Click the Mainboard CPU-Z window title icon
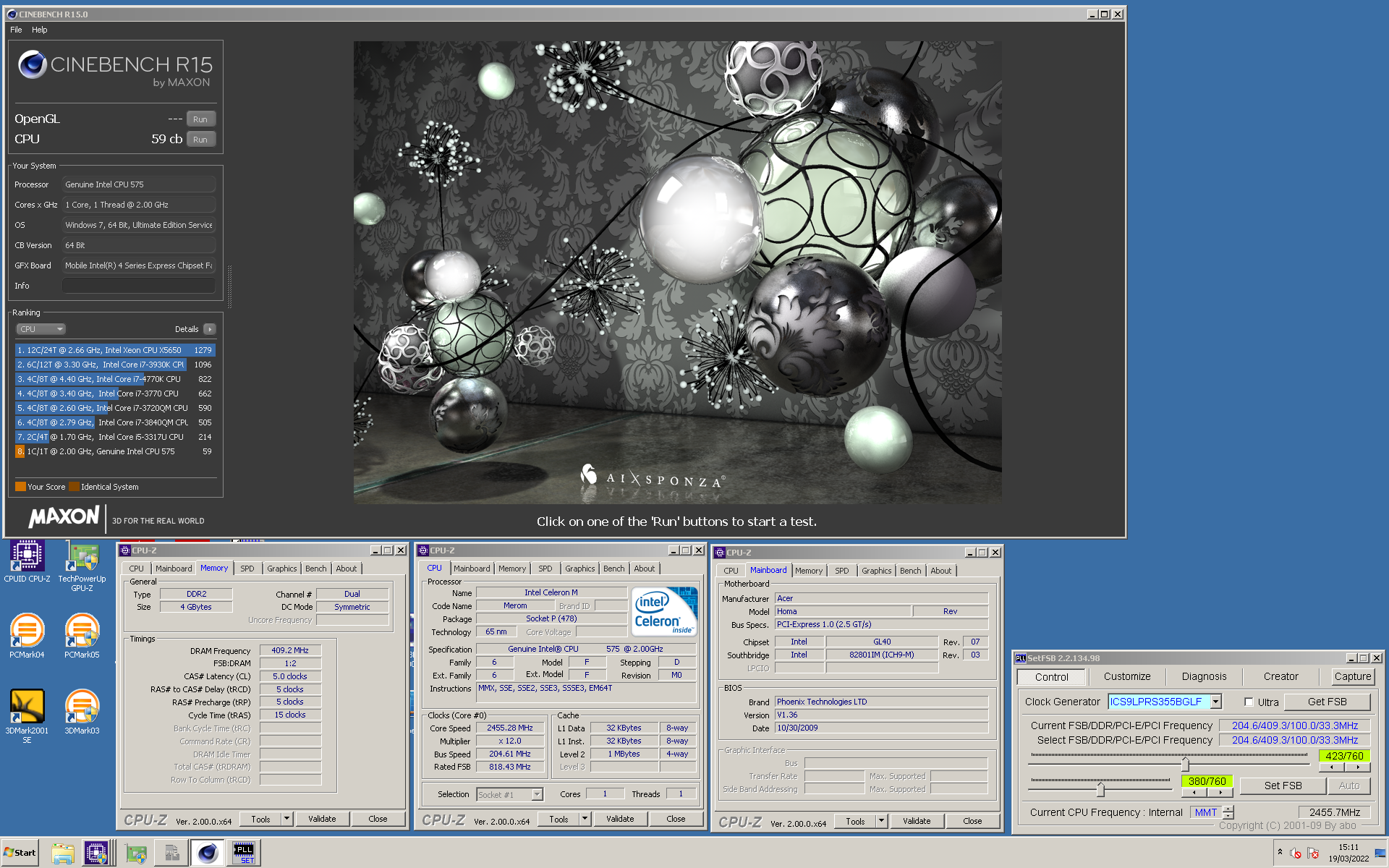This screenshot has width=1389, height=868. tap(720, 553)
